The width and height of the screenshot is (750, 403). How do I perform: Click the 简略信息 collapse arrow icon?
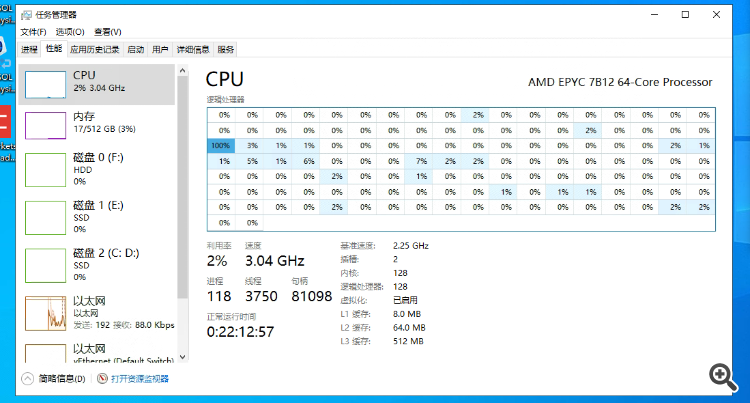(x=28, y=379)
